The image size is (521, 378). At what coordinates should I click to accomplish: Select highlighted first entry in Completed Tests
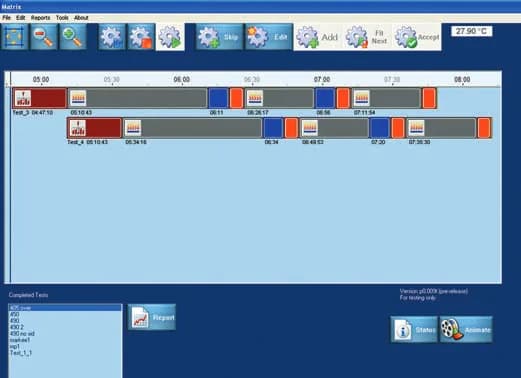pos(65,308)
